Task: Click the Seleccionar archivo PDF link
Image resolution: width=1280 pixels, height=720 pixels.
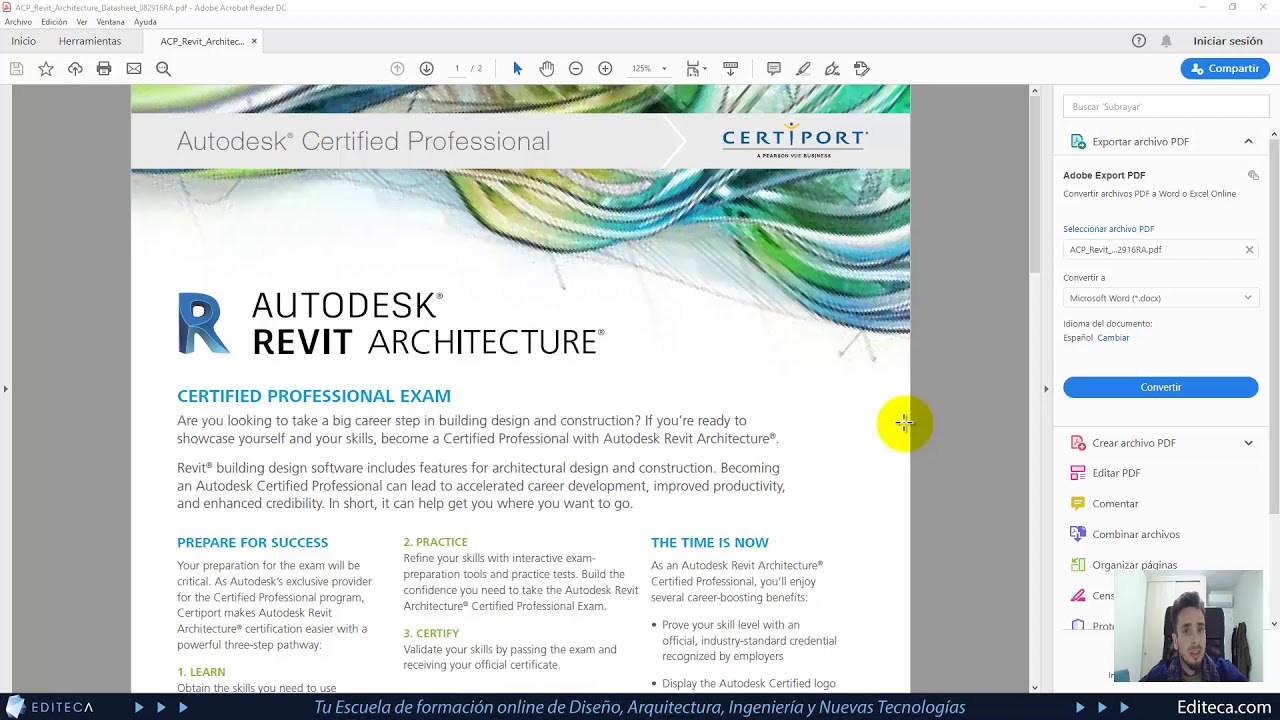Action: pyautogui.click(x=1108, y=229)
